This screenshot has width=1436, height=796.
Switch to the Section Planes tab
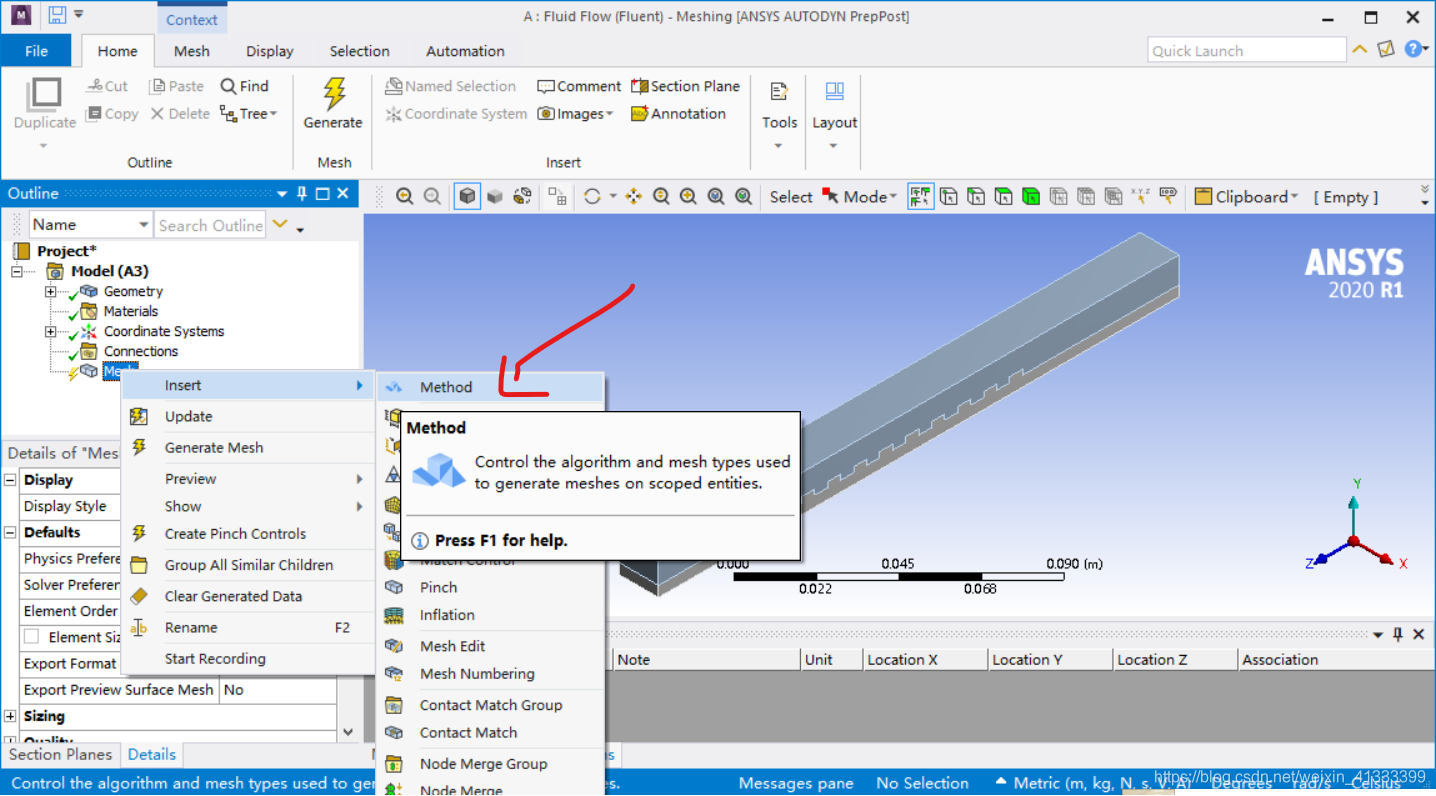(61, 755)
